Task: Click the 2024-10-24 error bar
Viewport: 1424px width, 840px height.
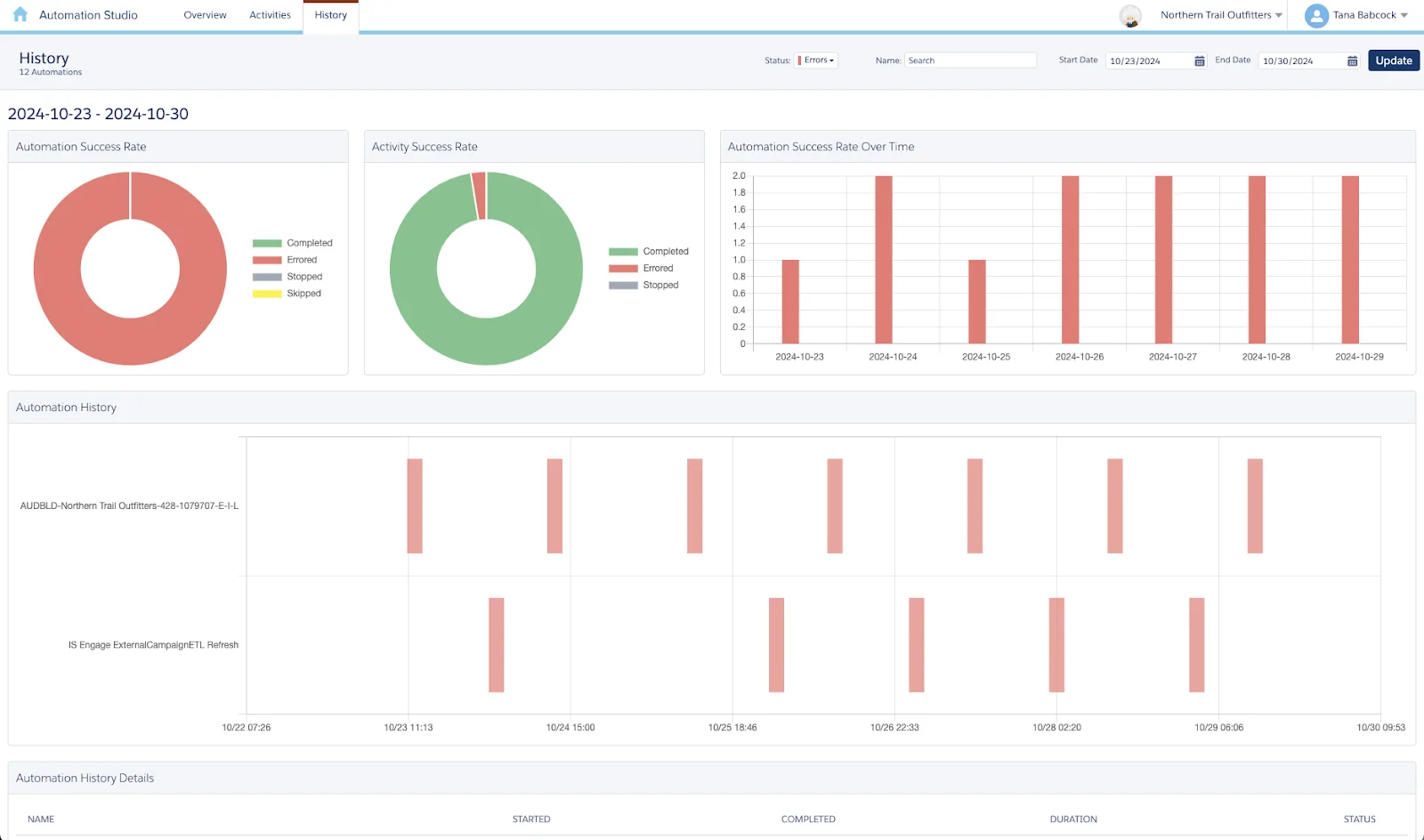Action: [x=884, y=260]
